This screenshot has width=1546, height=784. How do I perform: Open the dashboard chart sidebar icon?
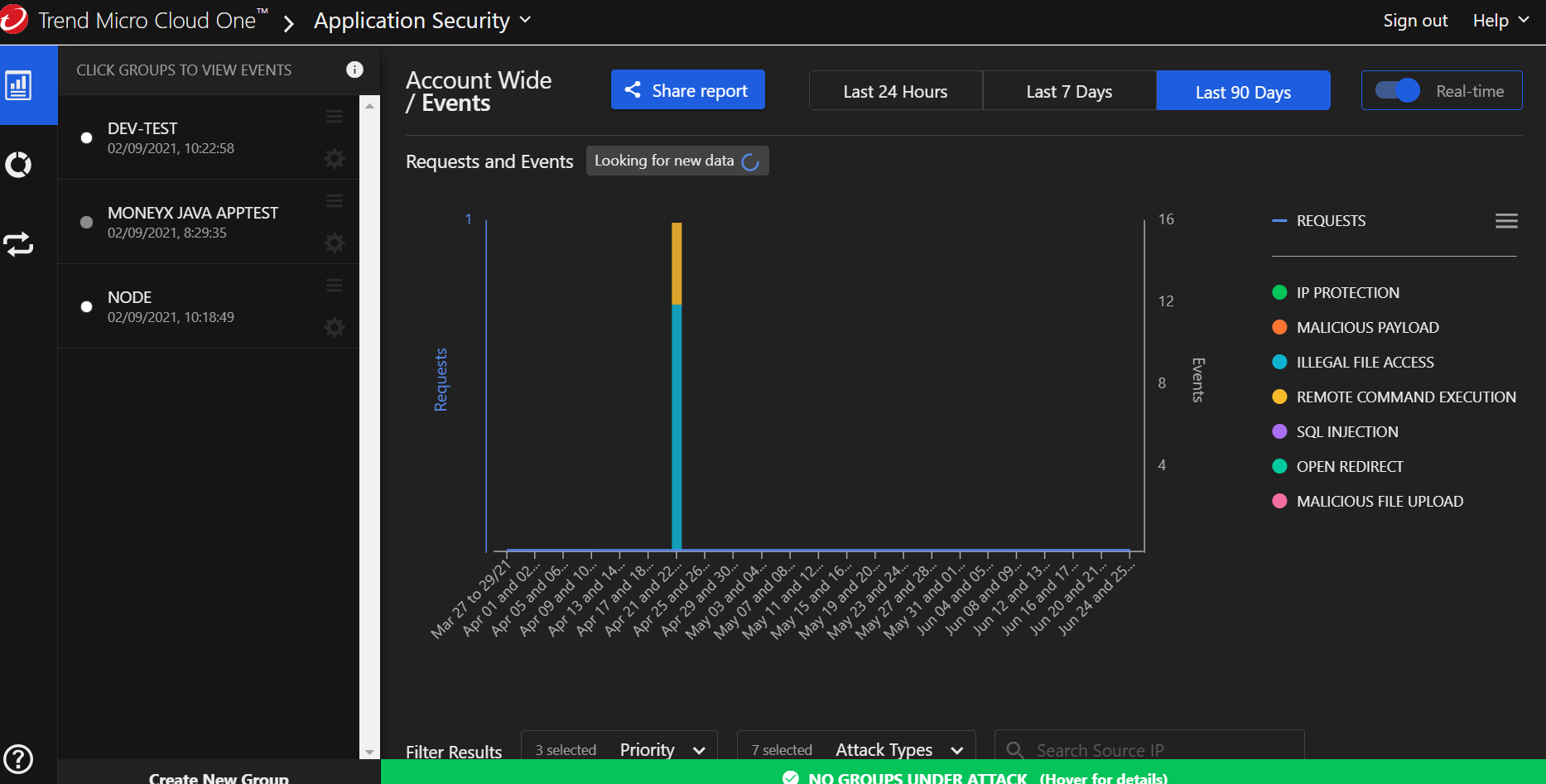click(x=18, y=85)
